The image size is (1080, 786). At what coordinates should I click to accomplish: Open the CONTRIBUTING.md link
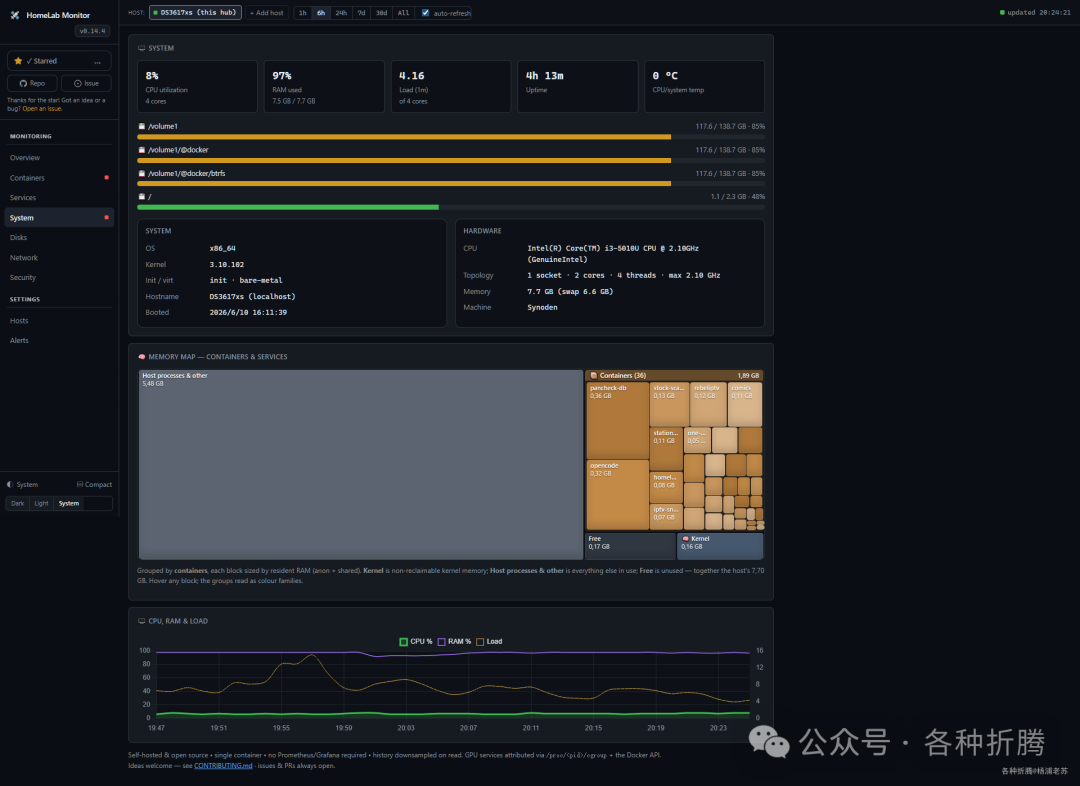click(223, 765)
